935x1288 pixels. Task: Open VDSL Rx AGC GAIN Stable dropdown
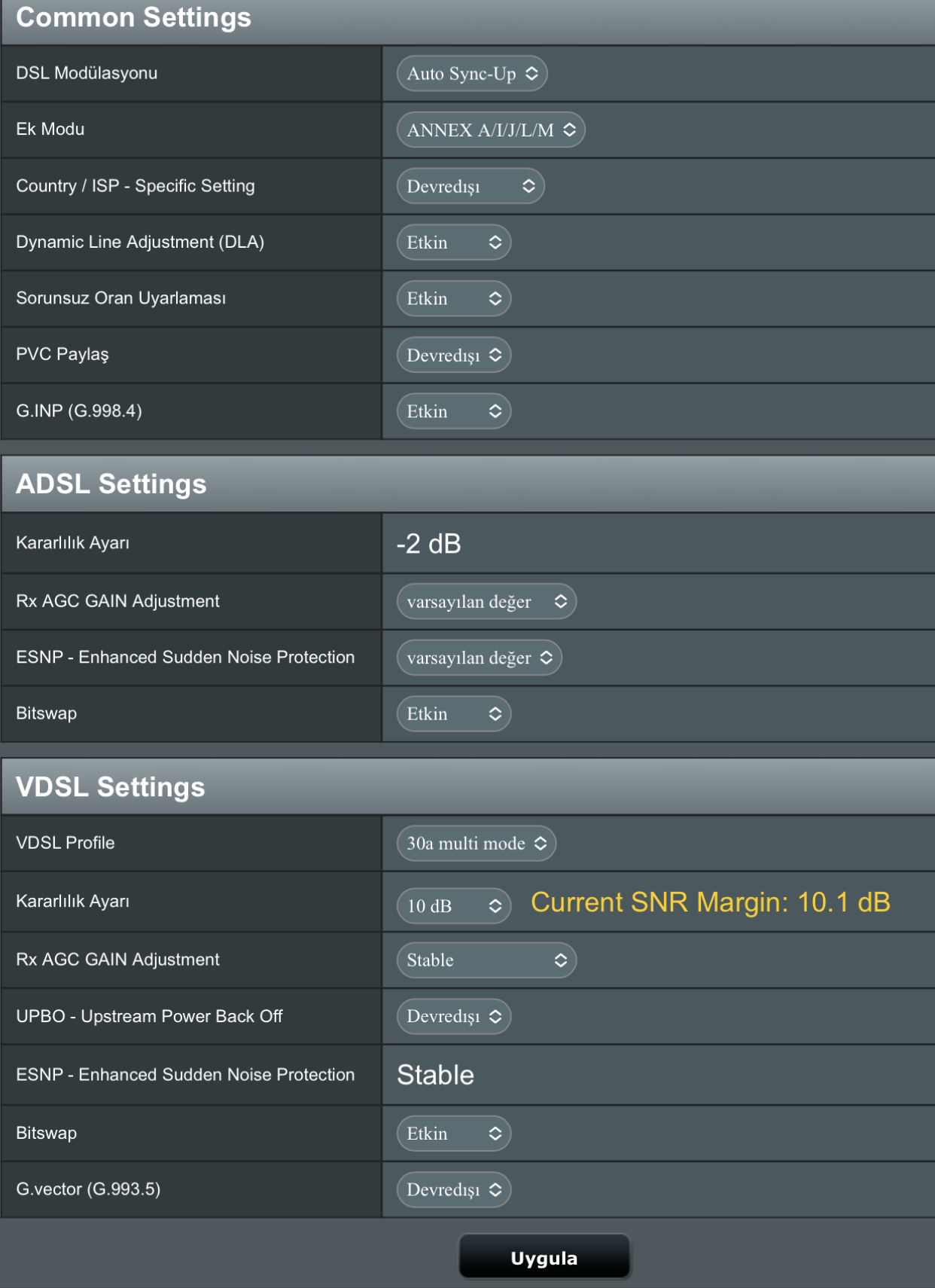[486, 960]
